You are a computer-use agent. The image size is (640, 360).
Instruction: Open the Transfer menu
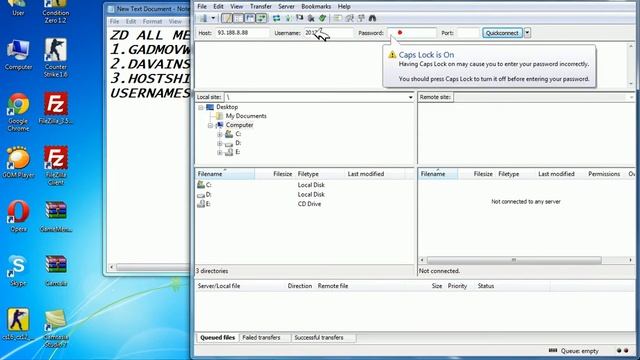tap(260, 7)
